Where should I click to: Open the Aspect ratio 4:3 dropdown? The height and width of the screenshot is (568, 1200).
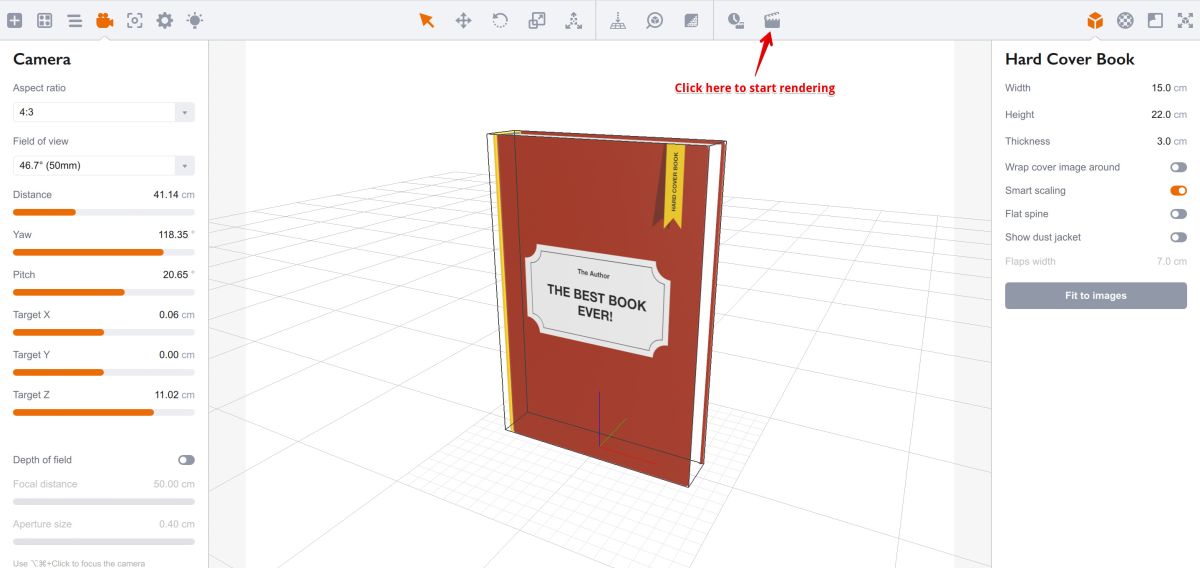pos(104,112)
